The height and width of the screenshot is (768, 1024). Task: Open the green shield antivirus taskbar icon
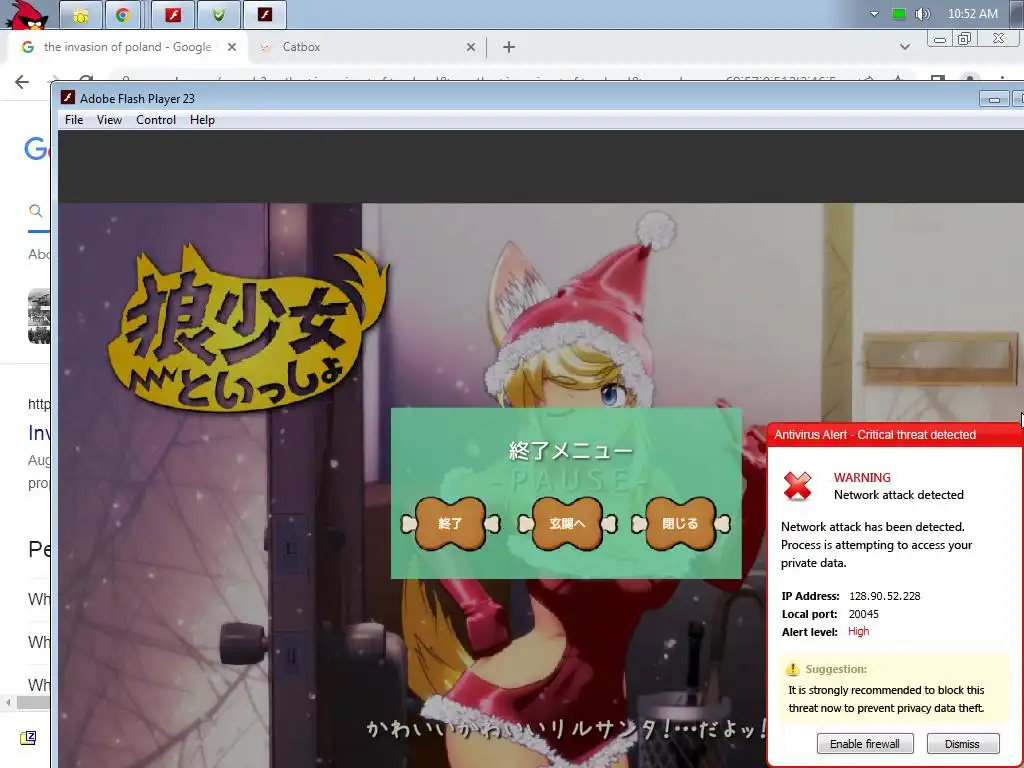(x=219, y=15)
